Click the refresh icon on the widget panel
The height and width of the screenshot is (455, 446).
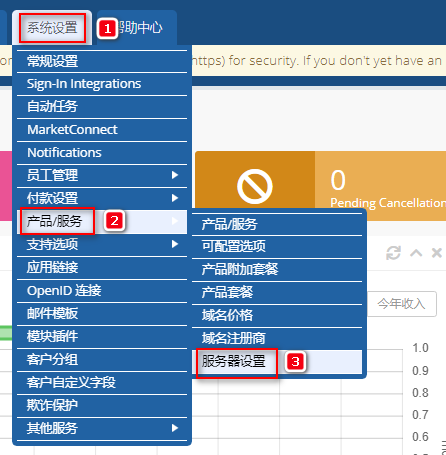click(393, 253)
